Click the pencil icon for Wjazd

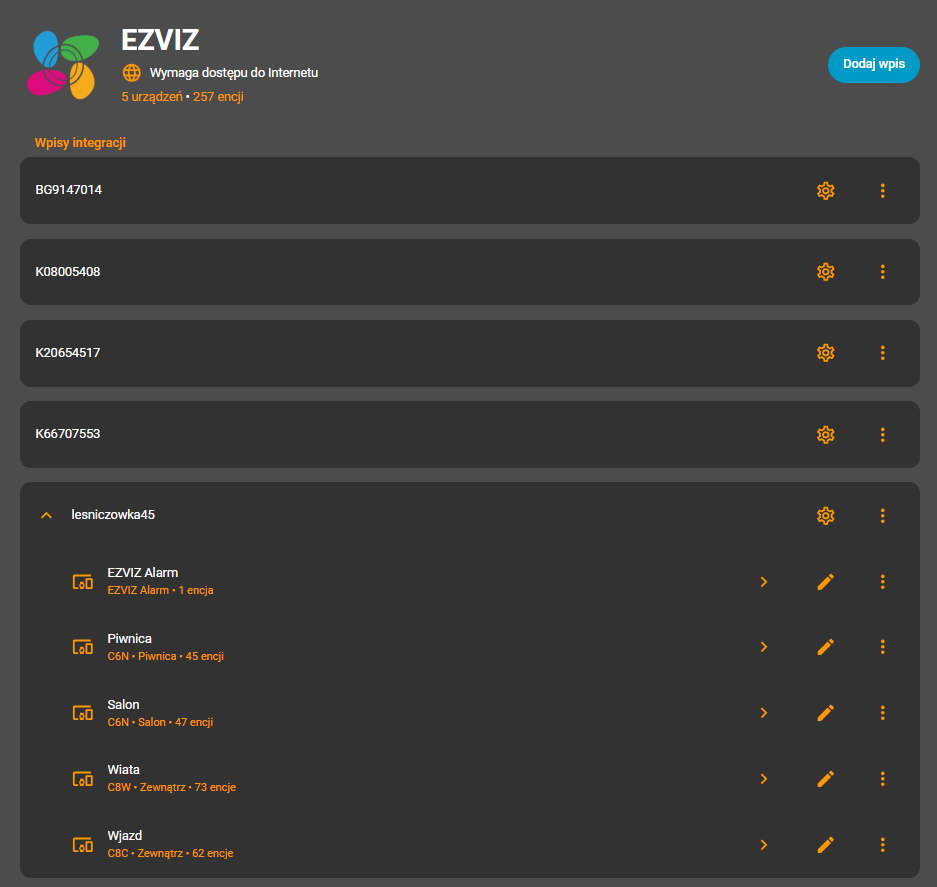tap(825, 845)
